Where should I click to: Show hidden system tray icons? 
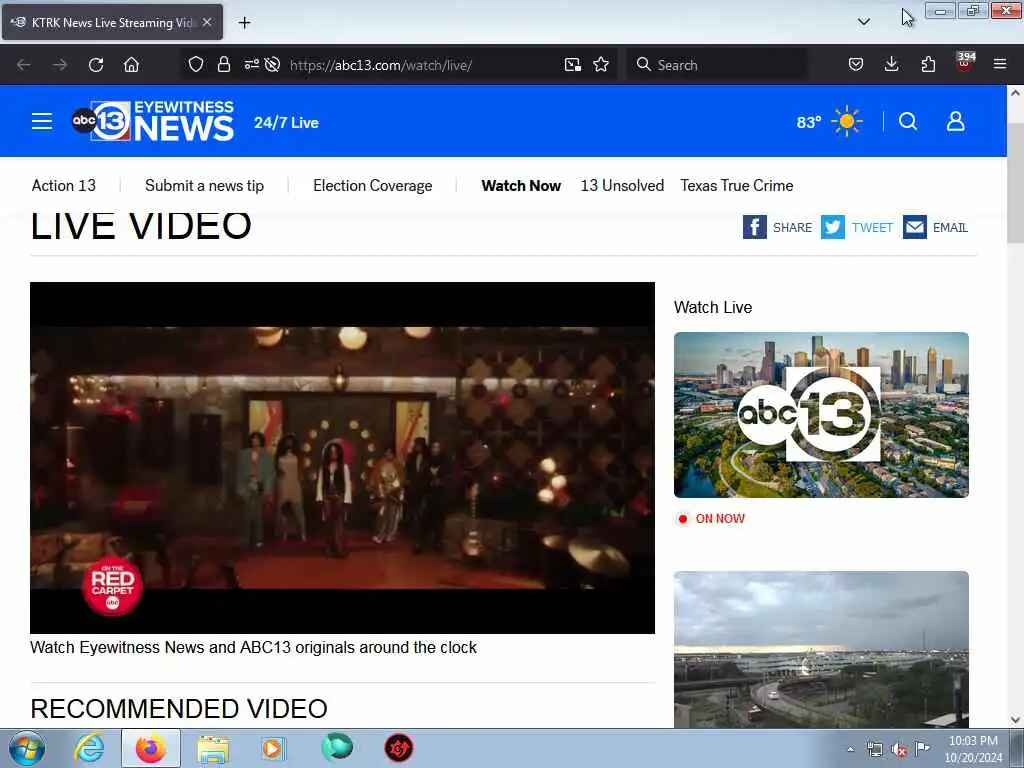pyautogui.click(x=850, y=749)
